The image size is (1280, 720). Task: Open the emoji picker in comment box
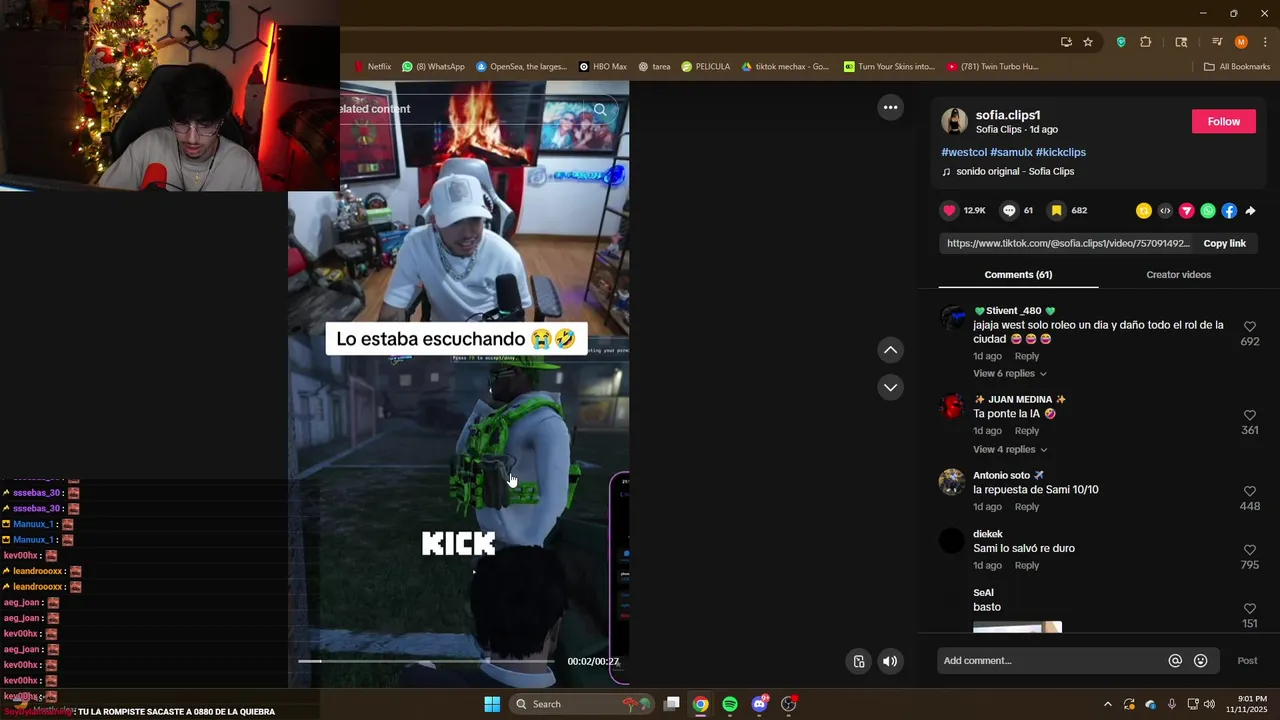1201,660
